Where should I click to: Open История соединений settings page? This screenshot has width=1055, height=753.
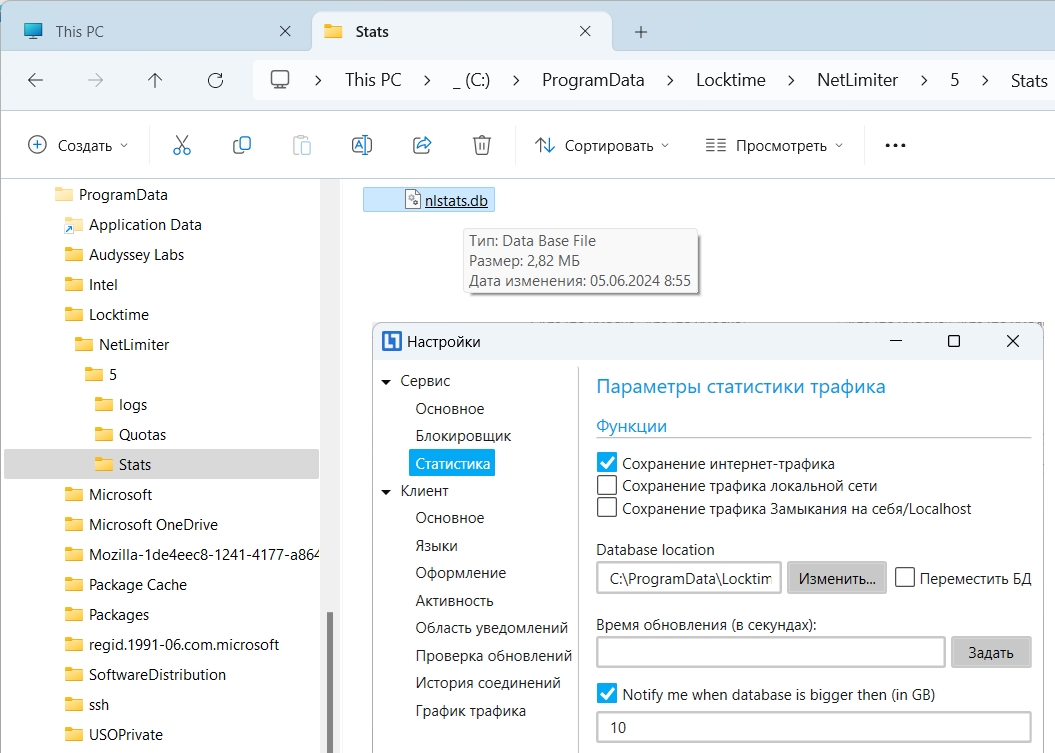pyautogui.click(x=488, y=683)
